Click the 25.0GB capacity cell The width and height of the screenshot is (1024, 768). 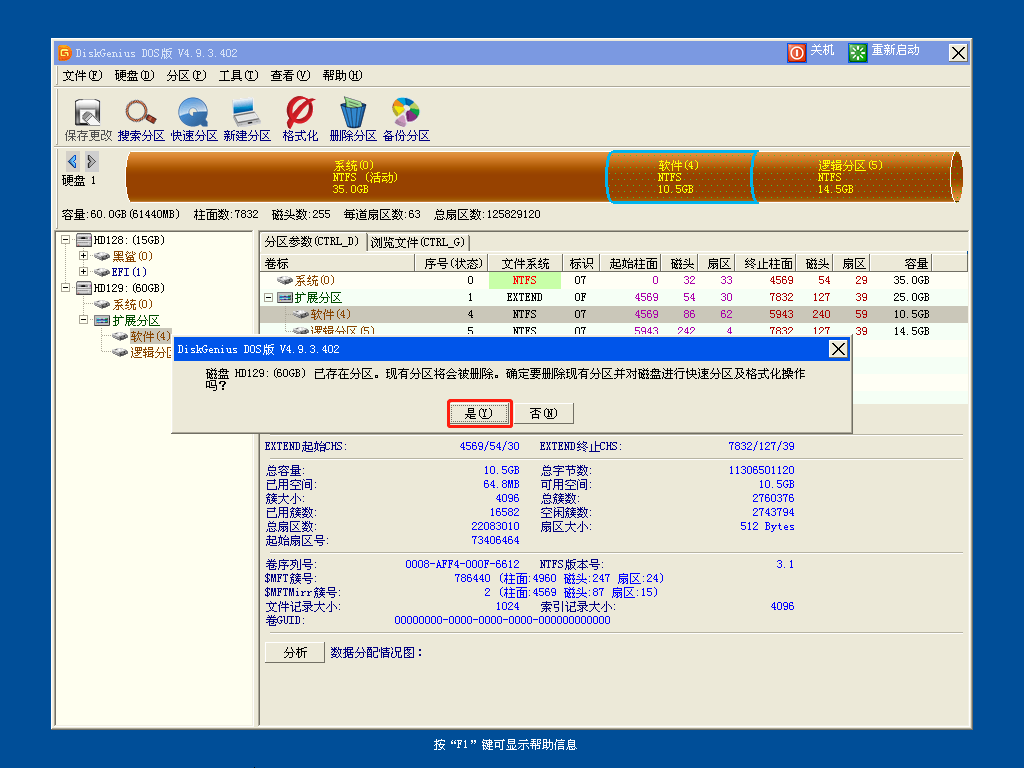[911, 297]
